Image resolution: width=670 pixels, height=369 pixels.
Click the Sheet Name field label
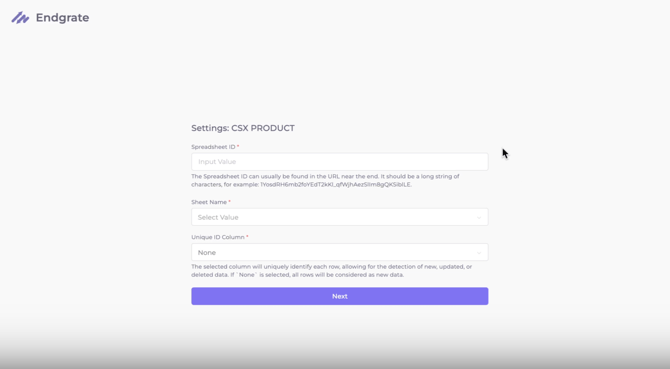[209, 202]
